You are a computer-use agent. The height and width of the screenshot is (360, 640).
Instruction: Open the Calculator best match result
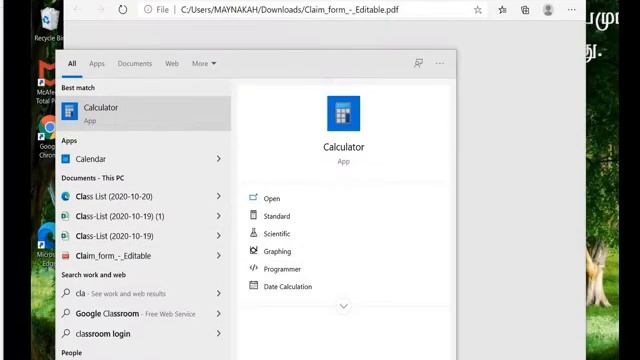(143, 113)
